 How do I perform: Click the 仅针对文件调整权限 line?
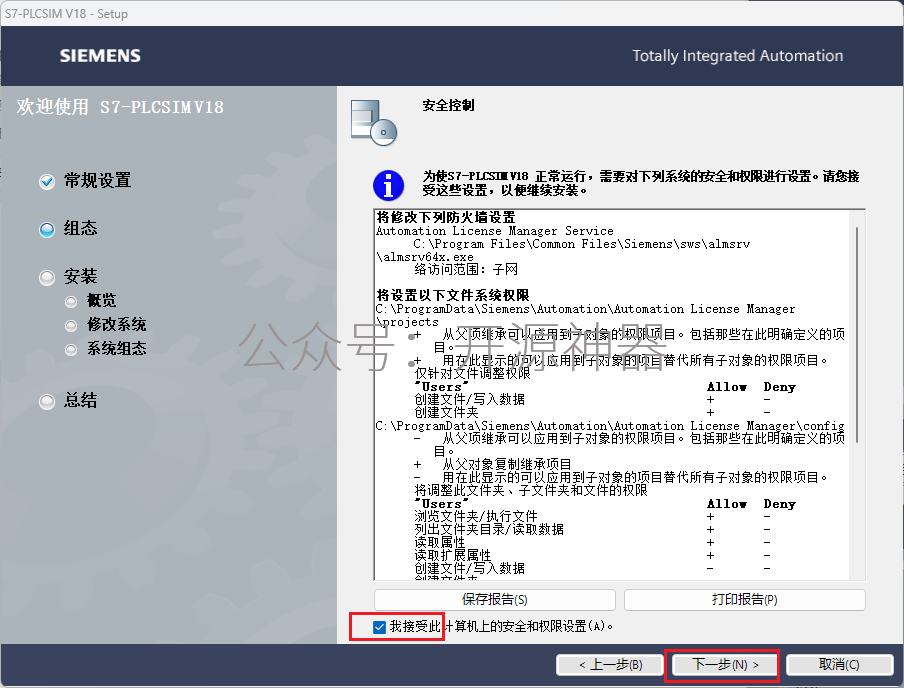click(x=472, y=373)
